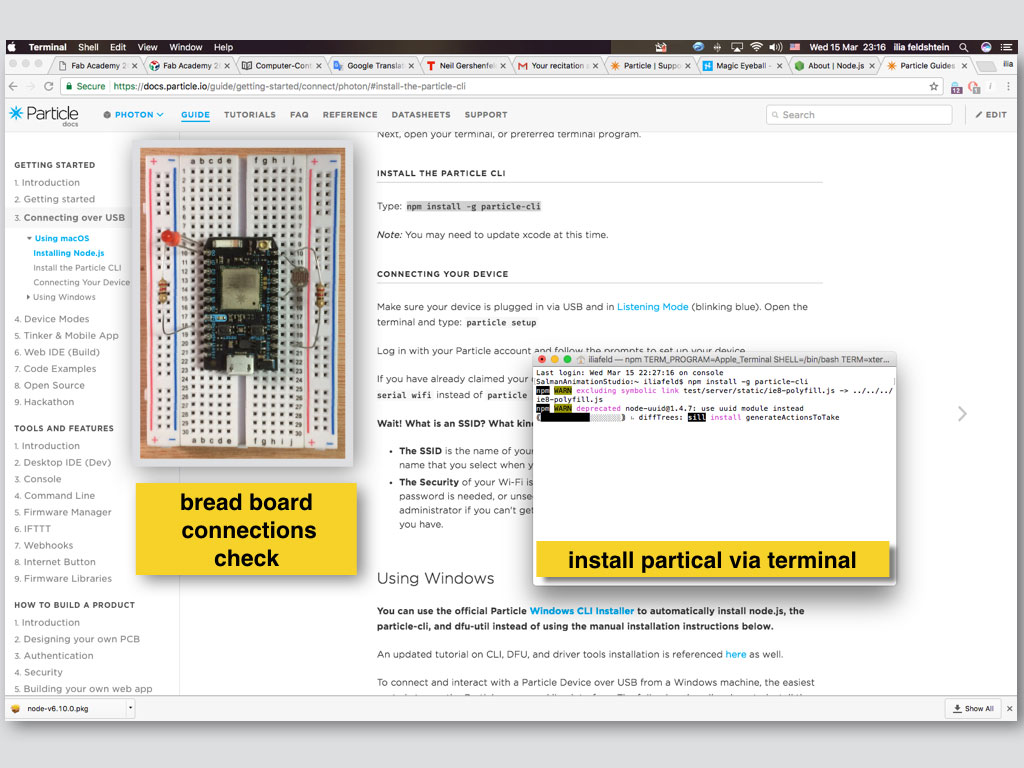Select the TUTORIALS nav item
The width and height of the screenshot is (1024, 768).
coord(249,114)
